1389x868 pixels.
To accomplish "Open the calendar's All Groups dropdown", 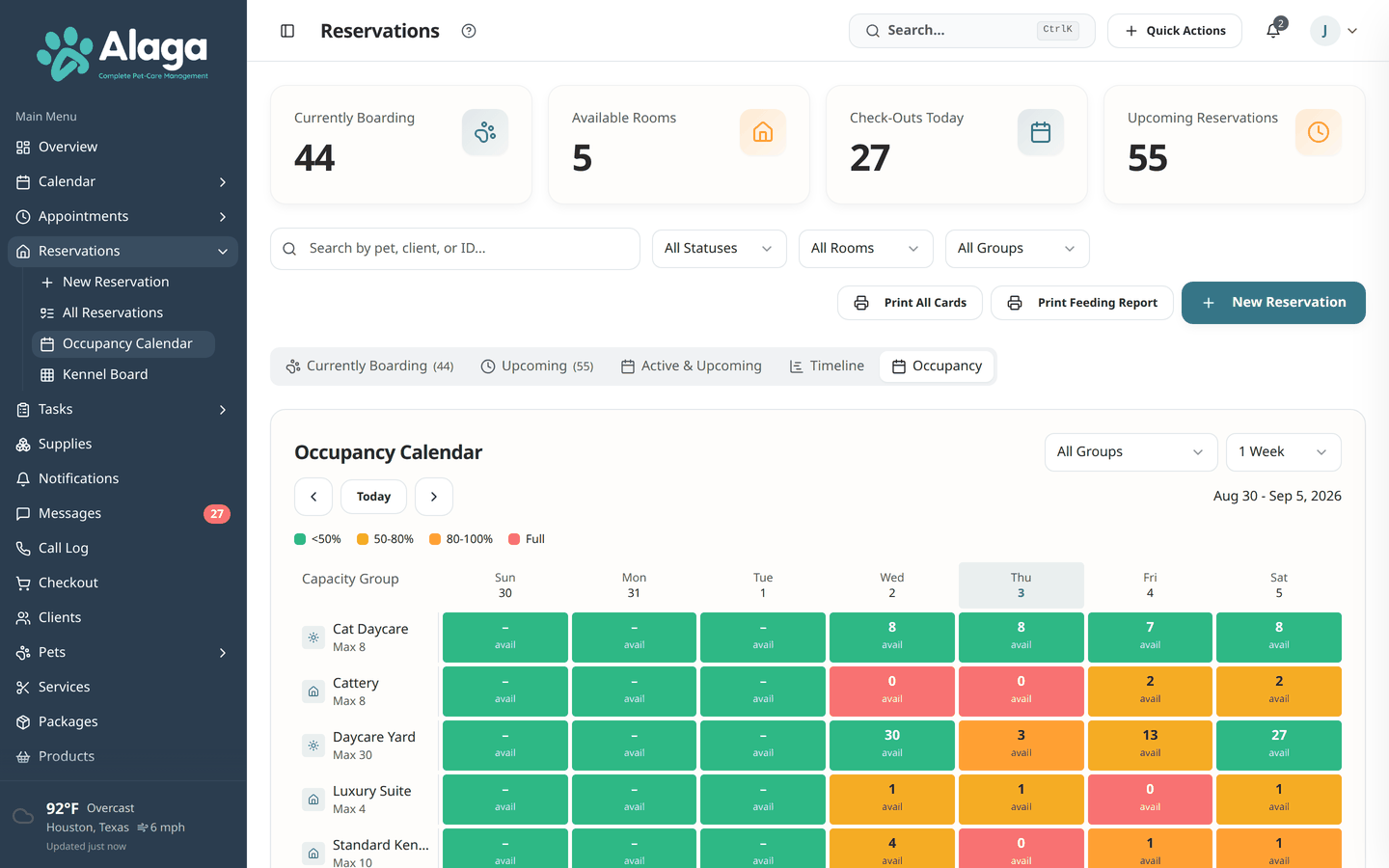I will [x=1131, y=452].
